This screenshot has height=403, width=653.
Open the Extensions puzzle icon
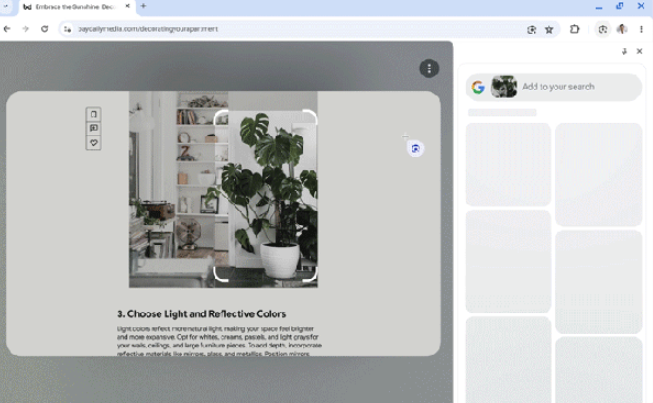(x=574, y=29)
